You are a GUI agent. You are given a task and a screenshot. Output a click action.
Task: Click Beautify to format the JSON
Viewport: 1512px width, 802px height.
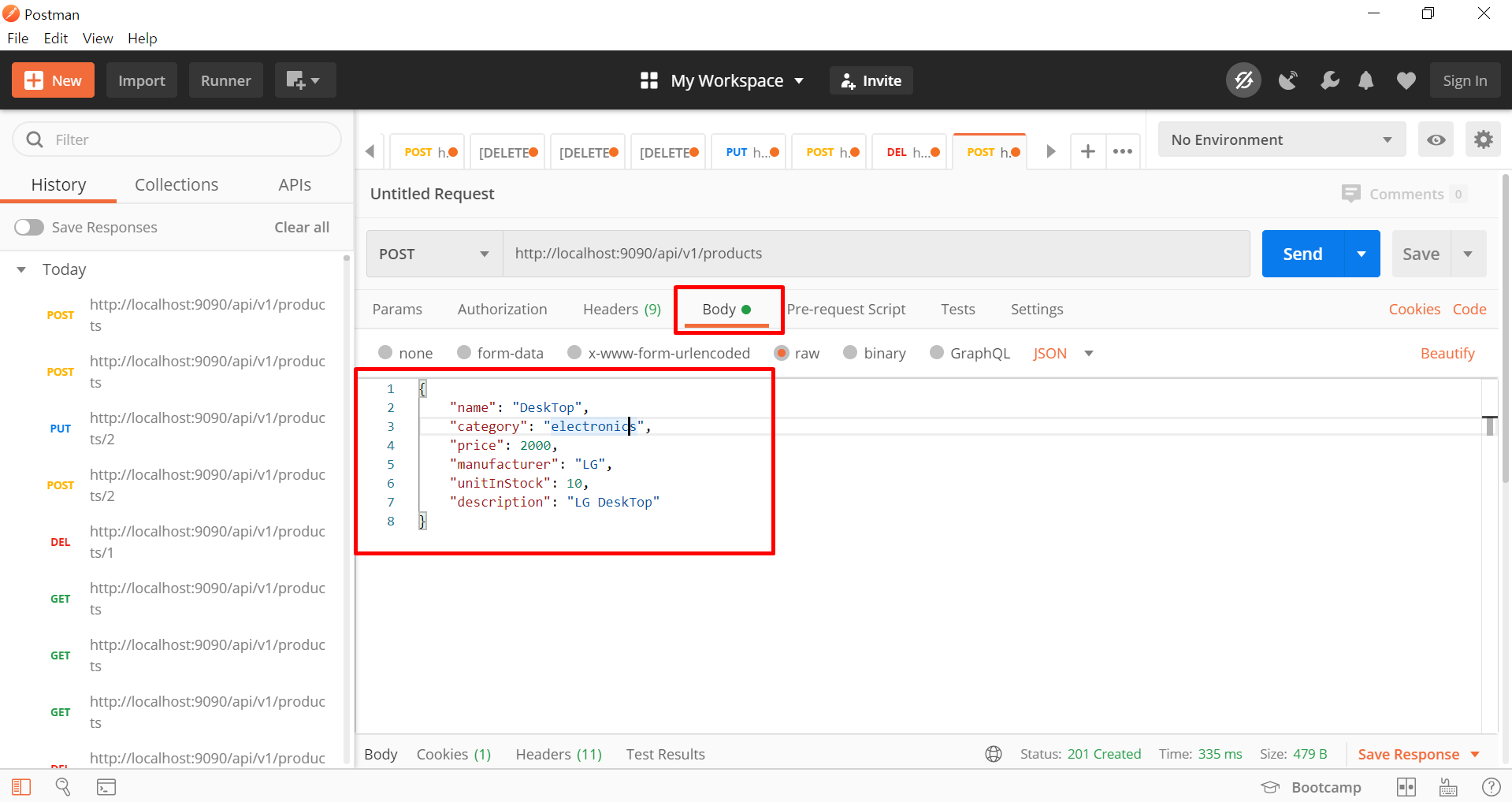pos(1447,353)
